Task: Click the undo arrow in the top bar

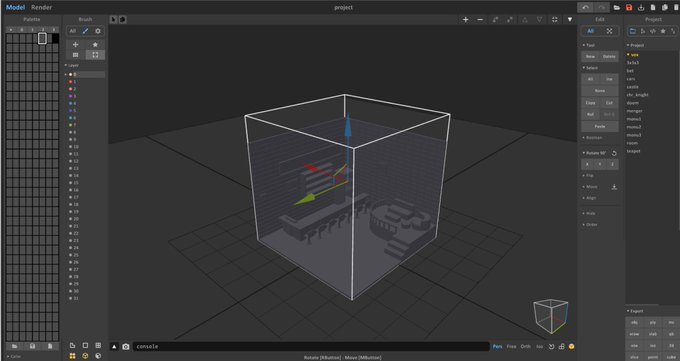Action: coord(585,7)
